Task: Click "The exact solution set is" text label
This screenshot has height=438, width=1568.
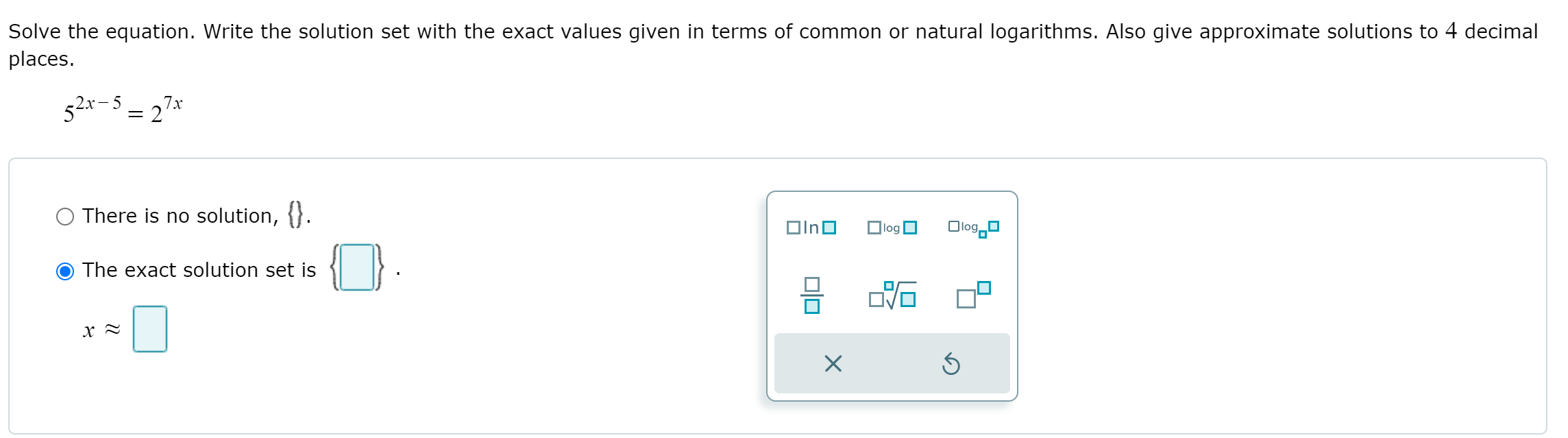Action: tap(198, 269)
